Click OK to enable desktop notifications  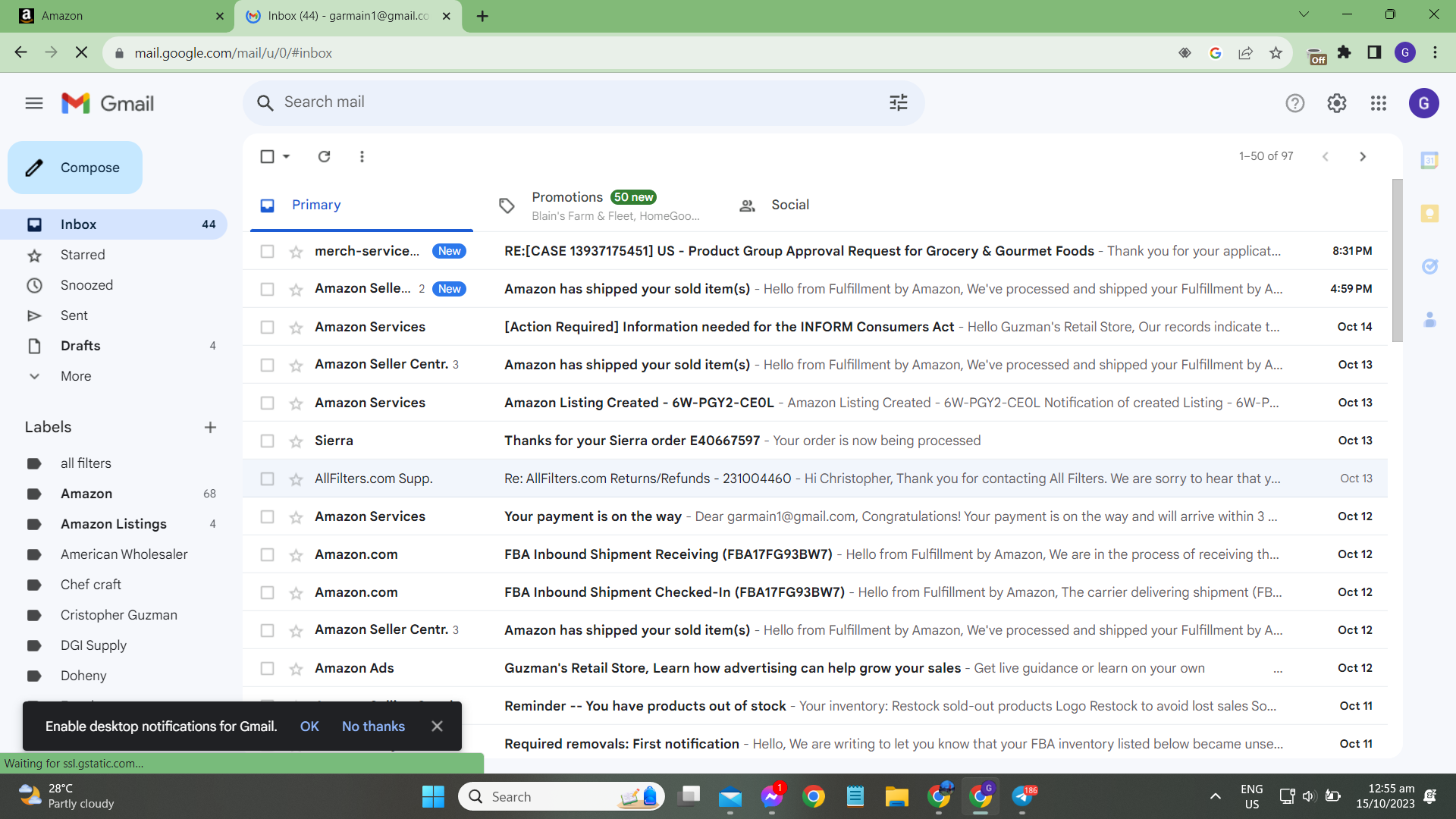tap(309, 726)
